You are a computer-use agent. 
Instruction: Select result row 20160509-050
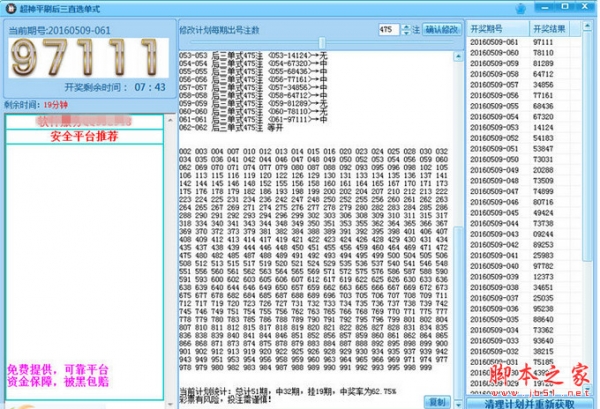click(x=524, y=160)
